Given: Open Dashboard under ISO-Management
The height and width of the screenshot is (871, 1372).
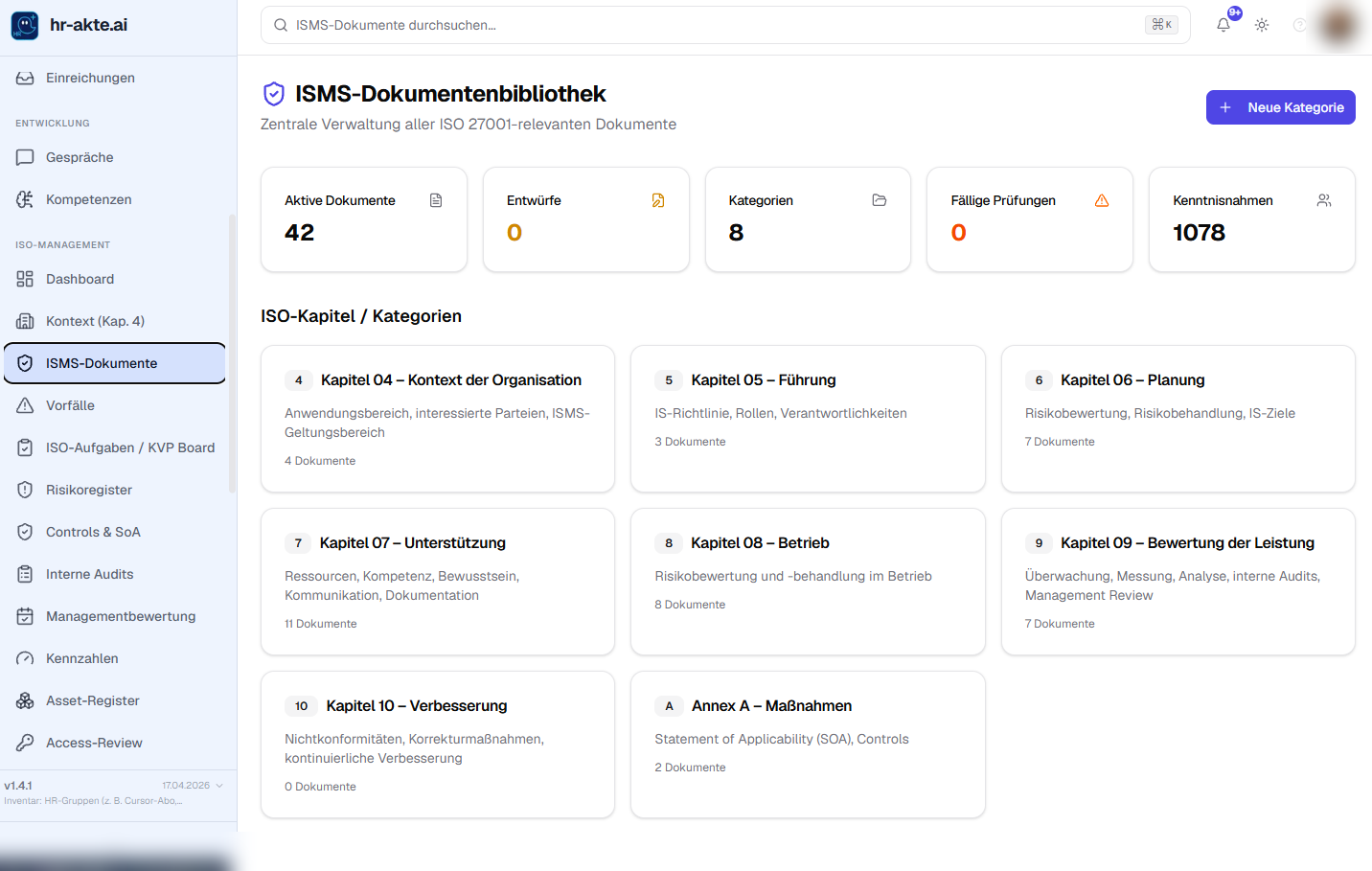Looking at the screenshot, I should [x=115, y=279].
